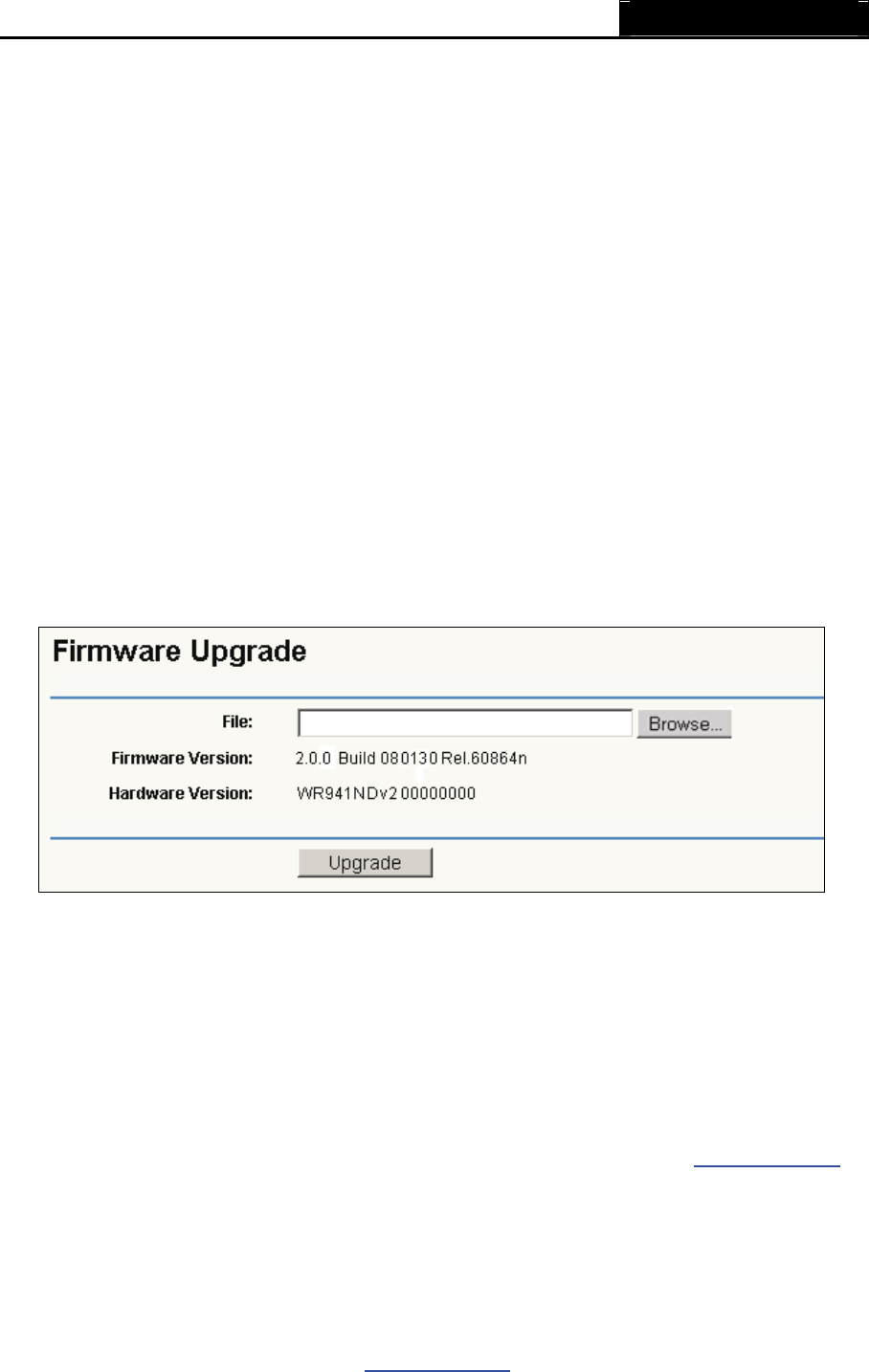Select the Firmware Upgrade heading

180,652
